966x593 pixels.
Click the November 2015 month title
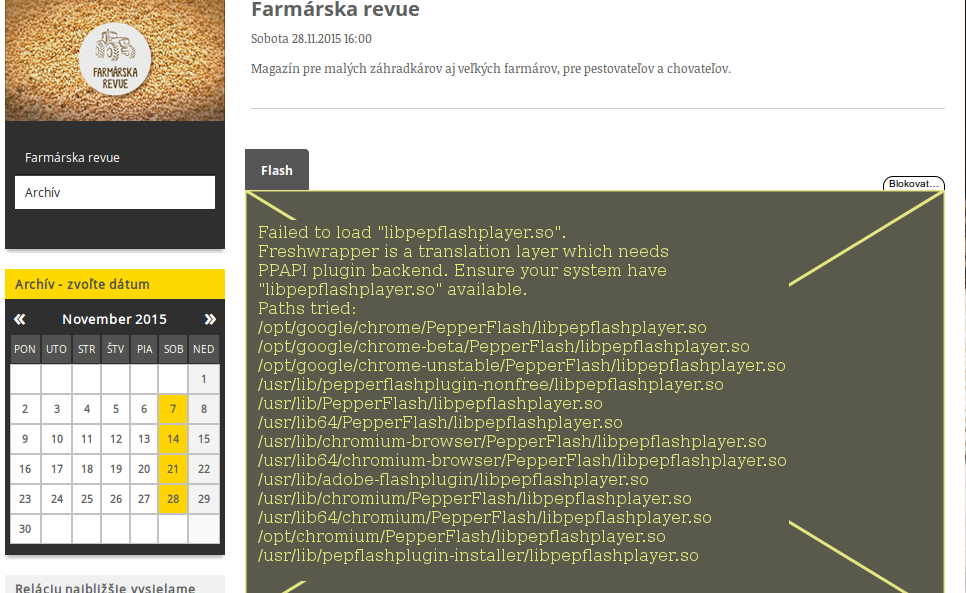click(115, 319)
